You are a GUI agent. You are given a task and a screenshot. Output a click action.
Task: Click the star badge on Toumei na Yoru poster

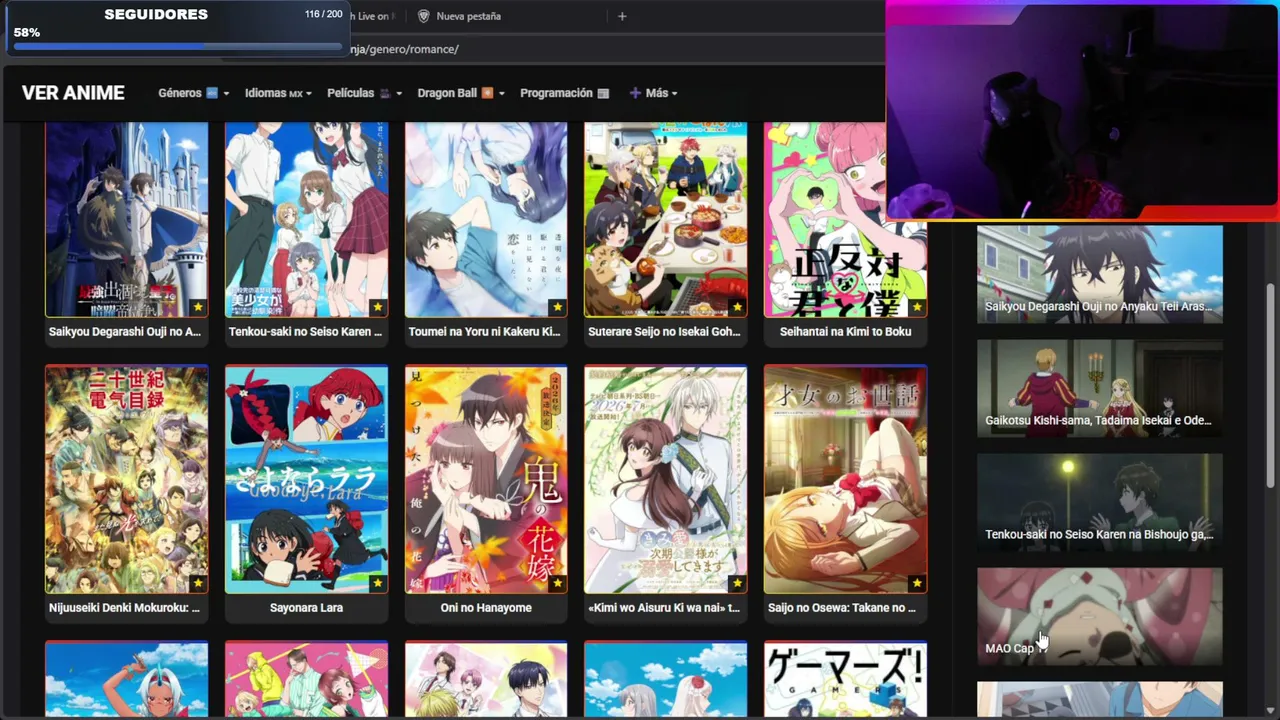coord(557,307)
